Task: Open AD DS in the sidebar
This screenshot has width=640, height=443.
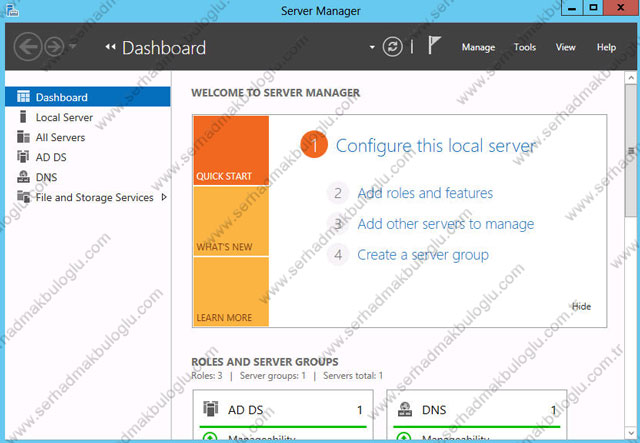Action: pyautogui.click(x=88, y=157)
